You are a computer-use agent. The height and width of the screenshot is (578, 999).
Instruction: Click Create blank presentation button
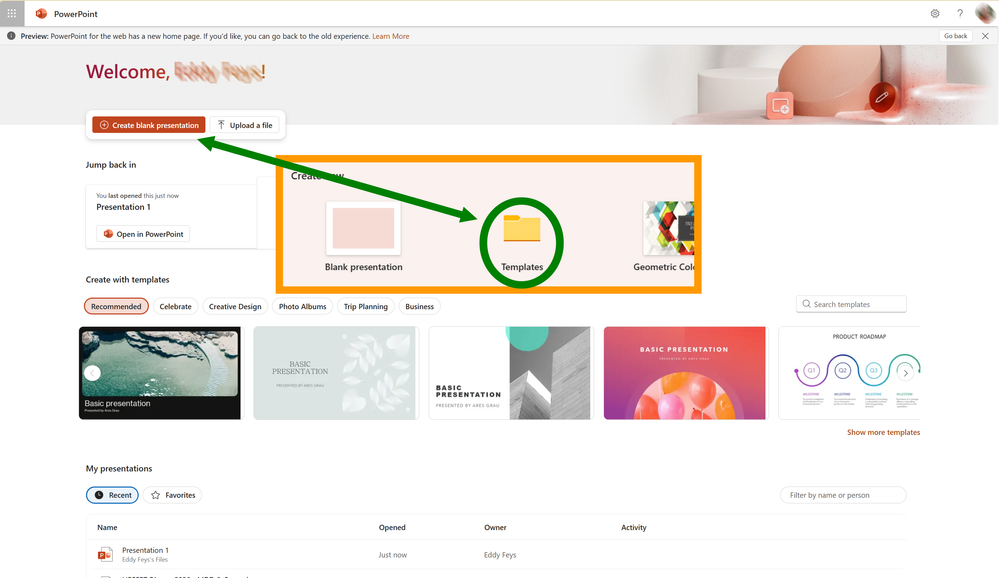pyautogui.click(x=149, y=125)
